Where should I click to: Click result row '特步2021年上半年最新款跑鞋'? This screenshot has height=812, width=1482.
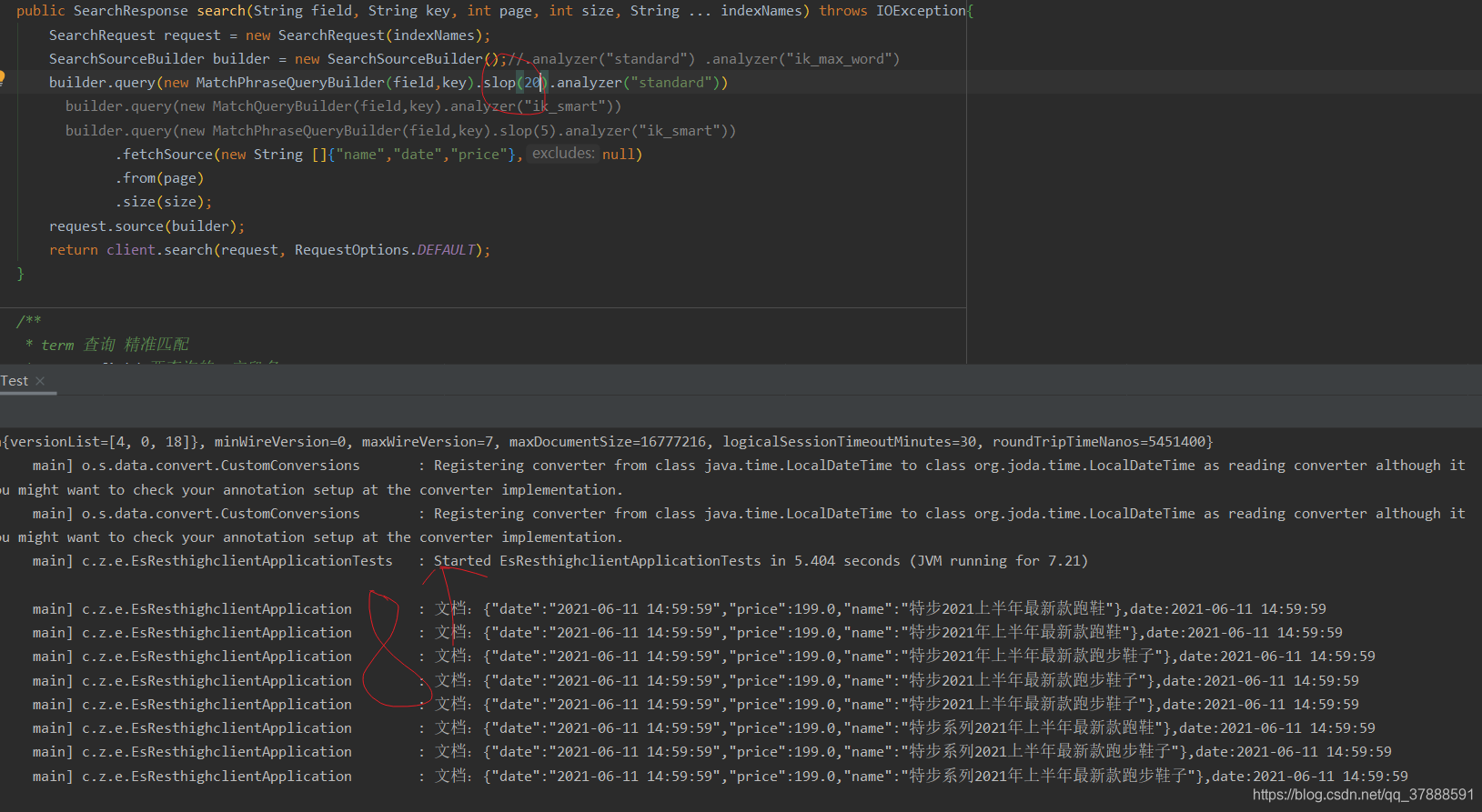click(687, 632)
